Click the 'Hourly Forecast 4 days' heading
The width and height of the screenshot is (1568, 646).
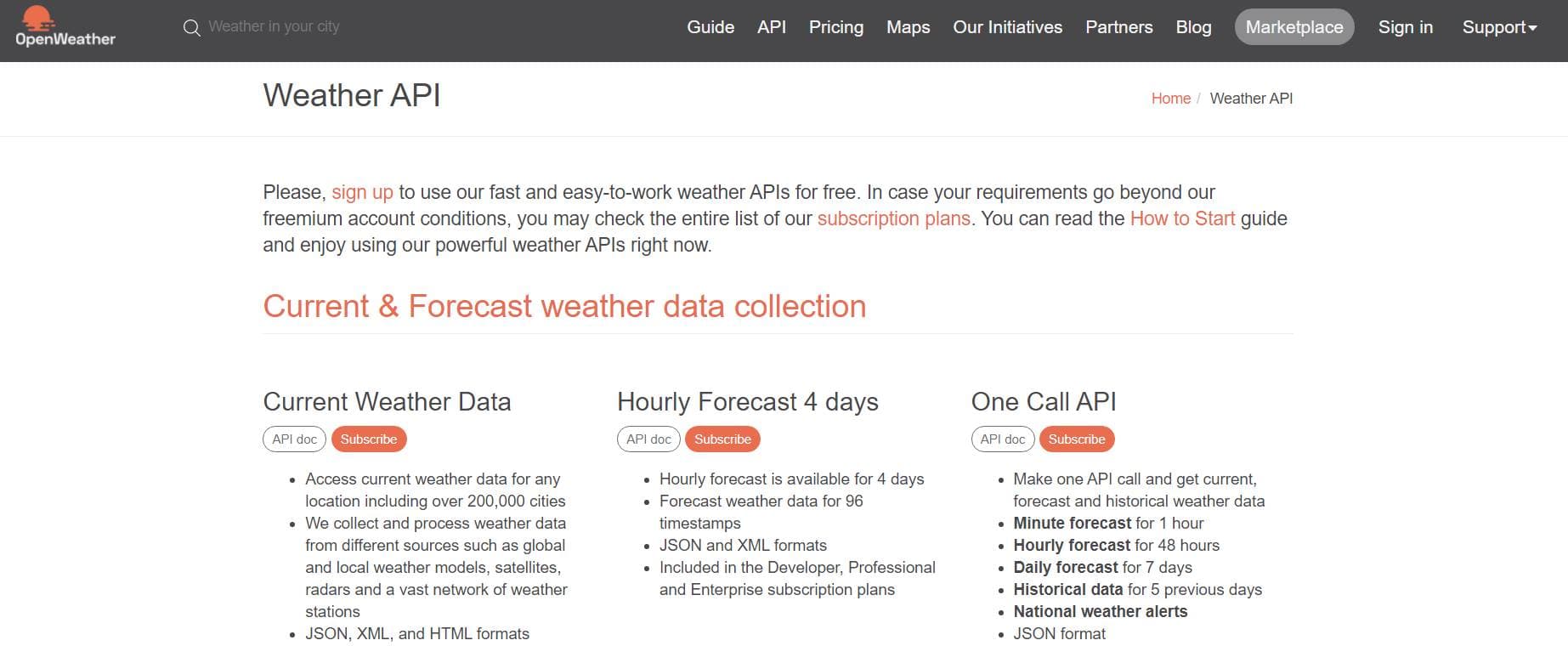(748, 401)
